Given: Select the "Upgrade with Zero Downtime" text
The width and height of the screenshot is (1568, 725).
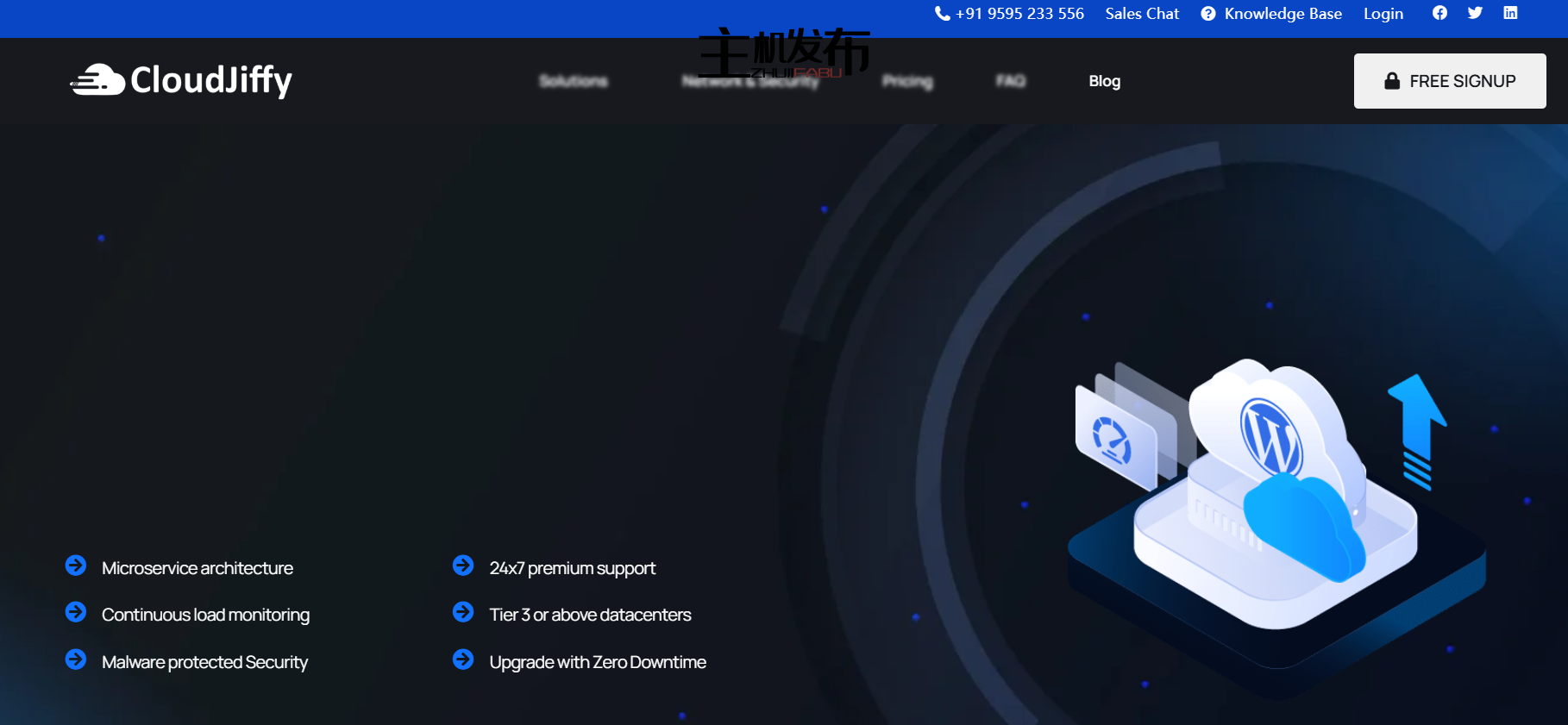Looking at the screenshot, I should [598, 662].
